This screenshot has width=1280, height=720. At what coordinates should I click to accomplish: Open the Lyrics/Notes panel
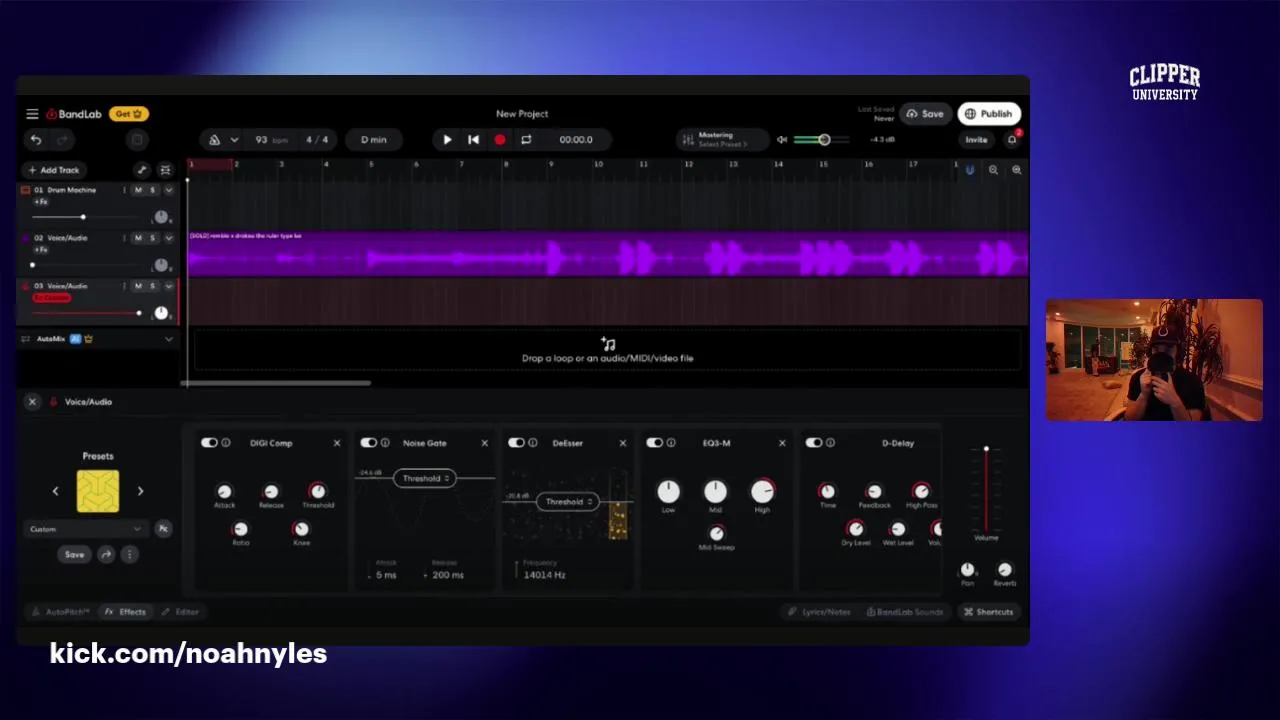[x=818, y=612]
